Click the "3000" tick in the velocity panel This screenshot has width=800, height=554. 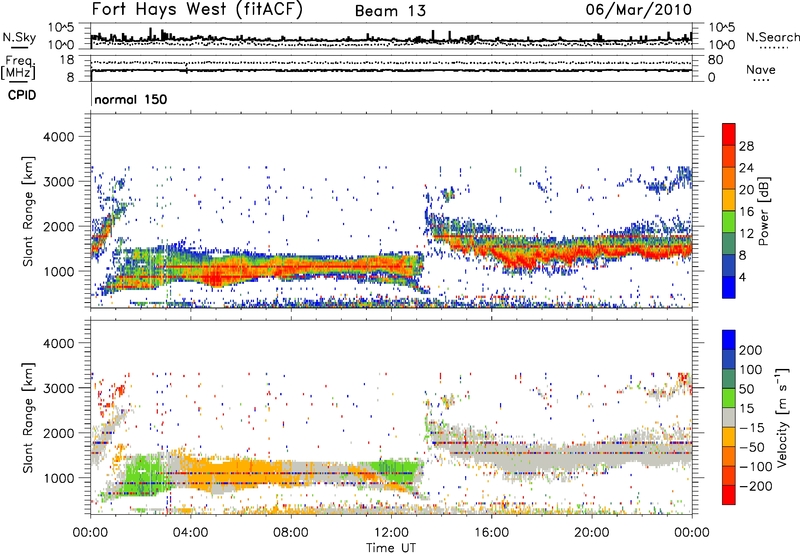tap(58, 388)
